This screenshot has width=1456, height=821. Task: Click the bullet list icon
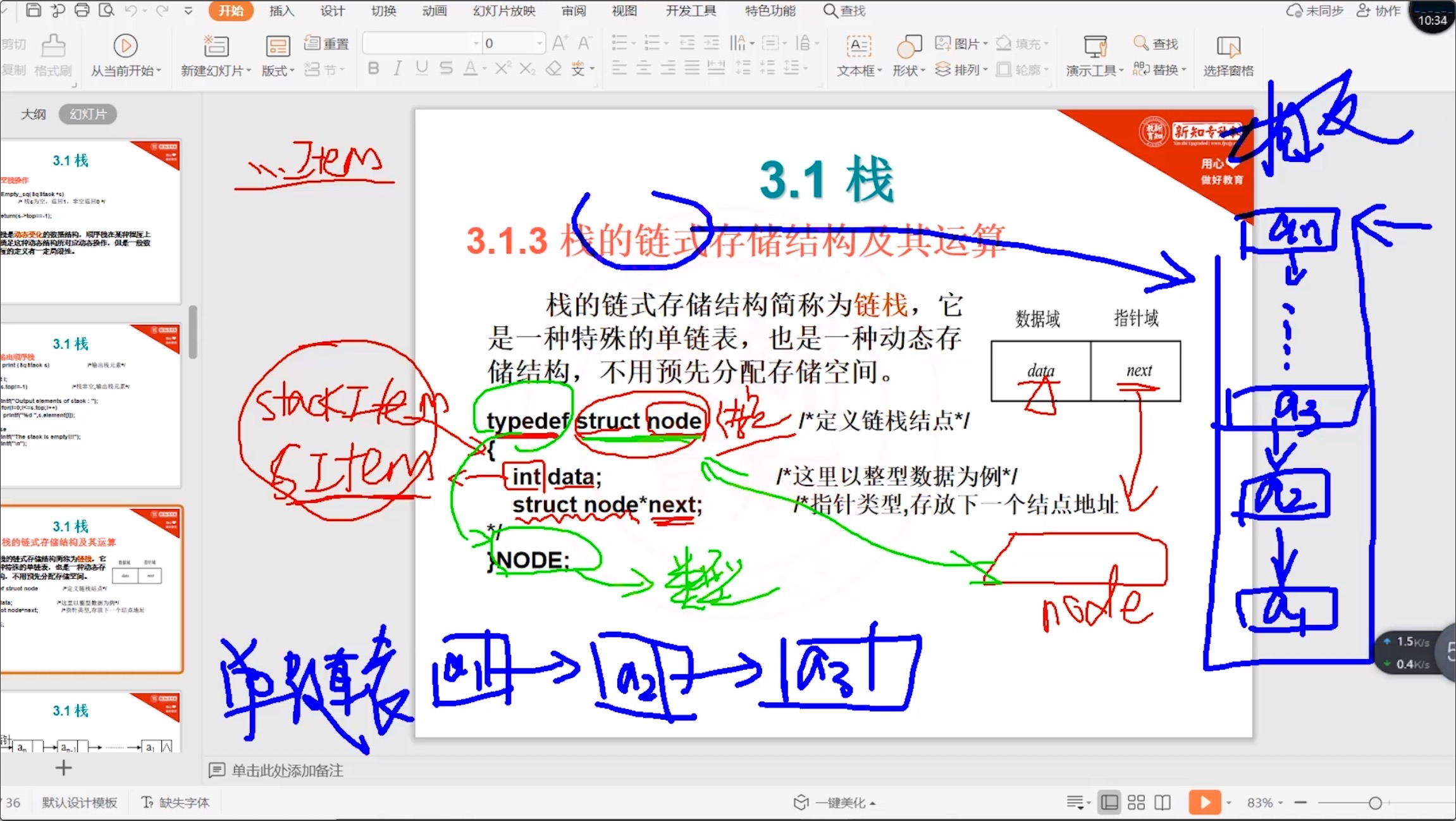(620, 43)
